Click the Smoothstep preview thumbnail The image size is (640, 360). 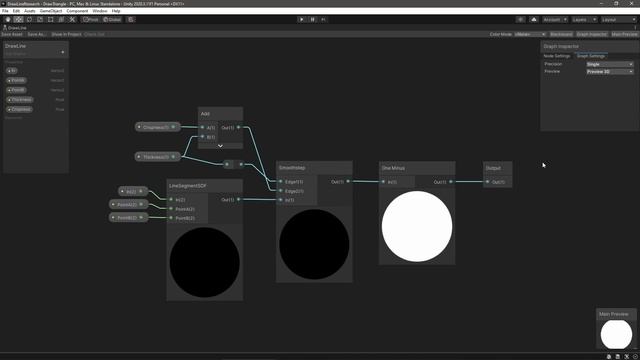[314, 244]
